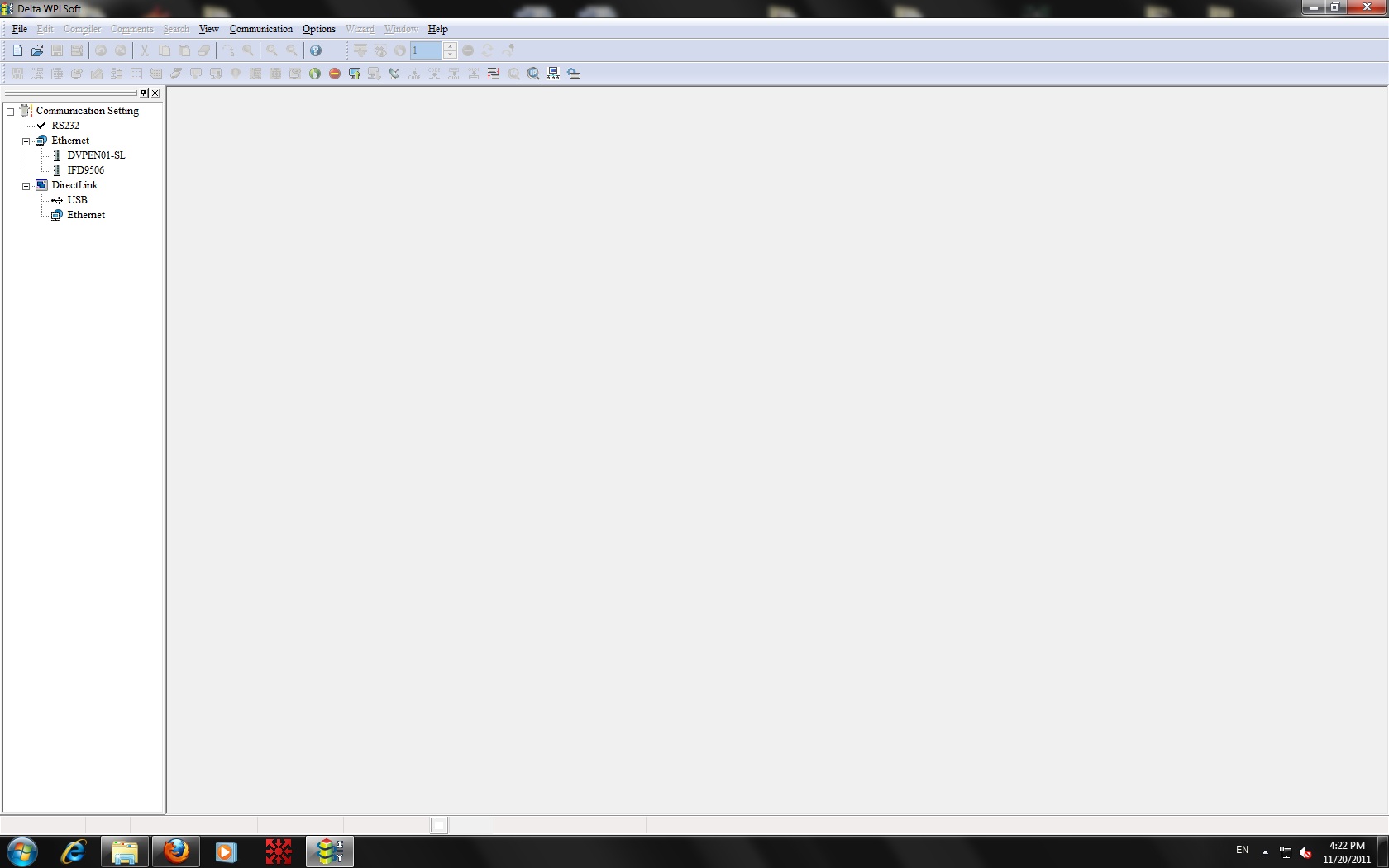Click the last icon in second toolbar row
The image size is (1389, 868).
coord(574,74)
